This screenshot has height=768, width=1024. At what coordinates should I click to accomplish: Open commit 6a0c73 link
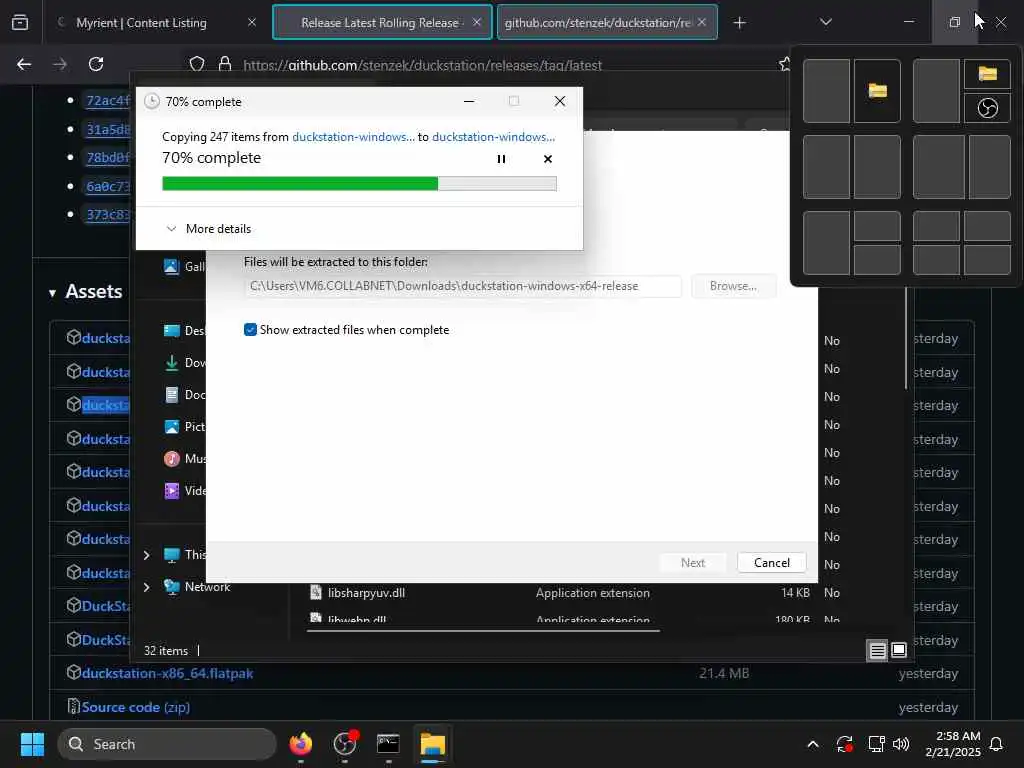pos(108,186)
